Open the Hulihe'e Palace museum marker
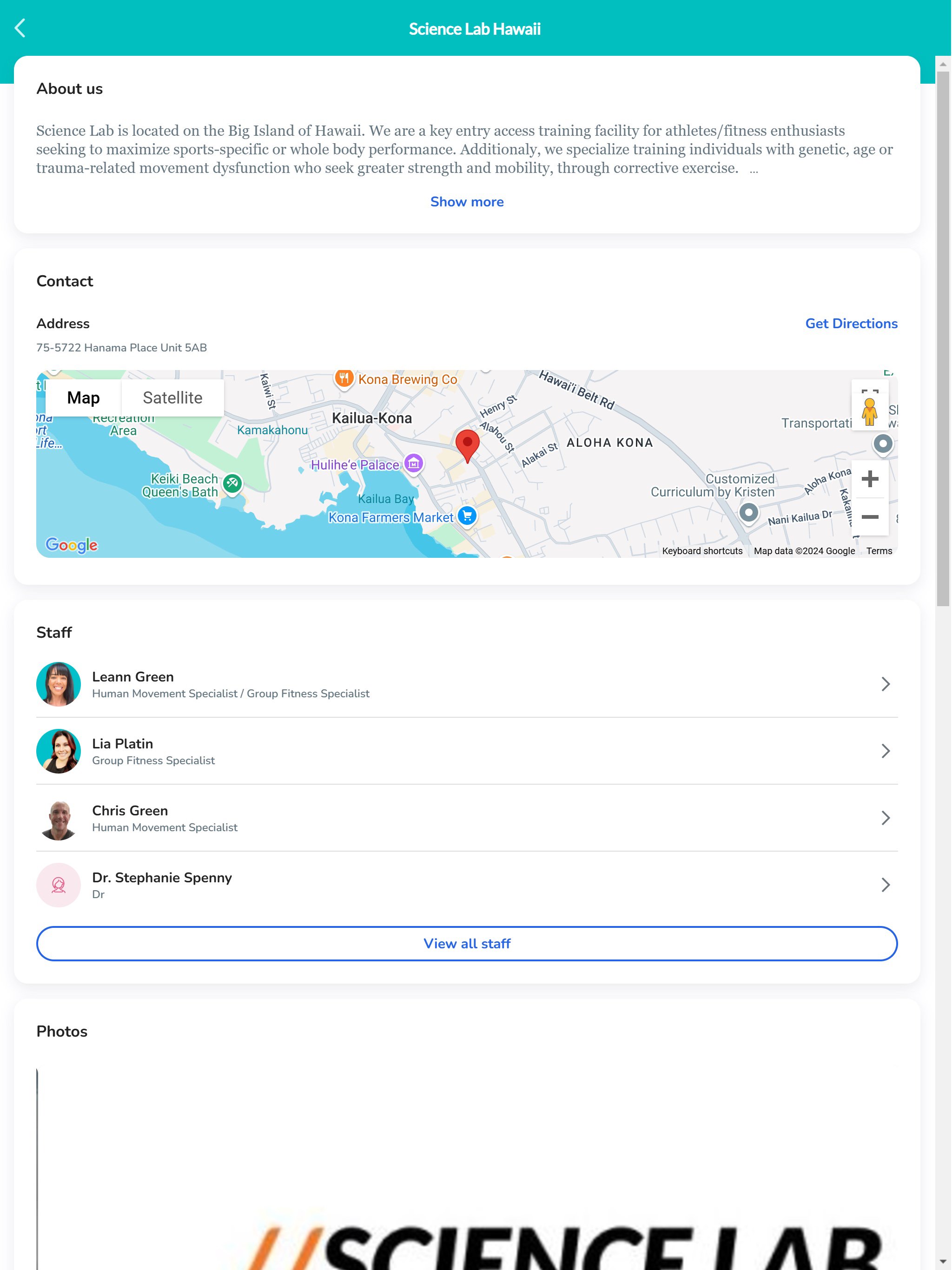Viewport: 952px width, 1270px height. (x=413, y=464)
